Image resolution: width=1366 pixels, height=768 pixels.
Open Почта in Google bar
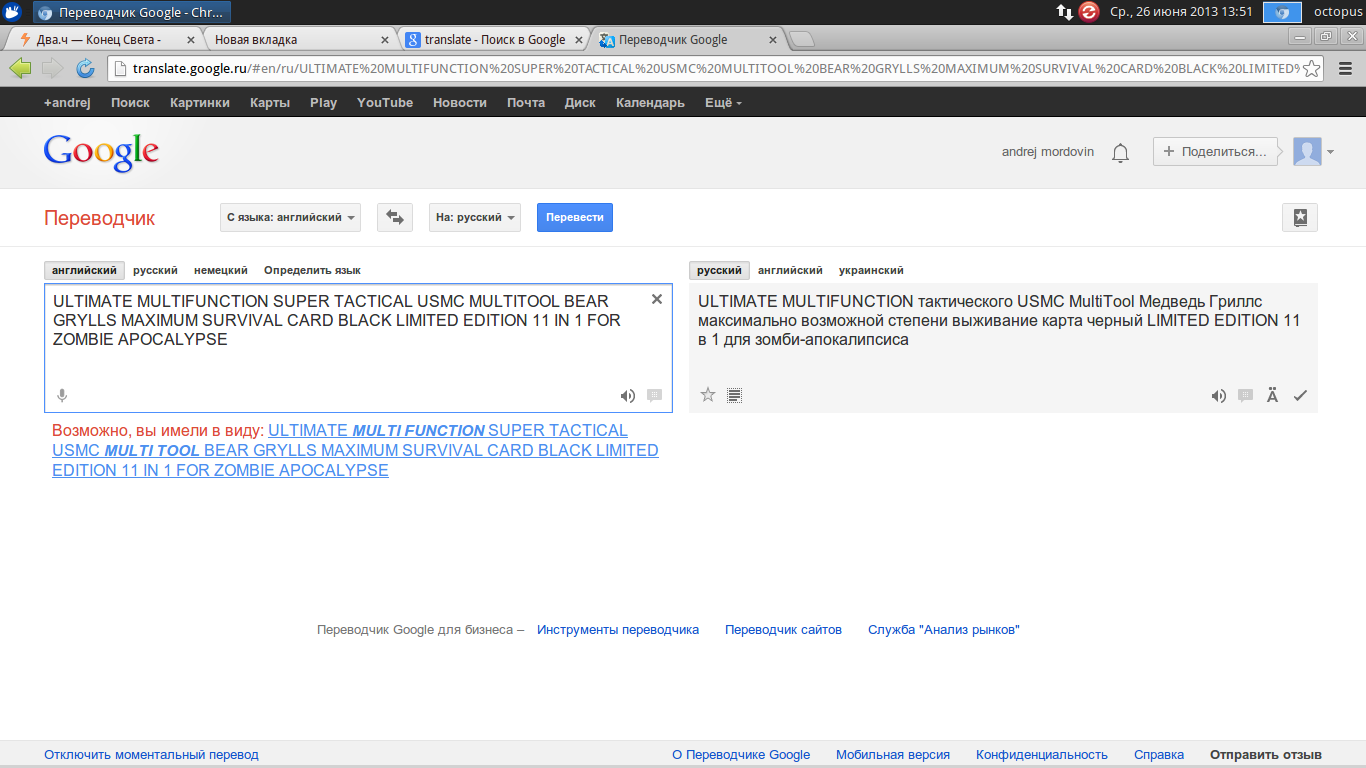pyautogui.click(x=526, y=103)
